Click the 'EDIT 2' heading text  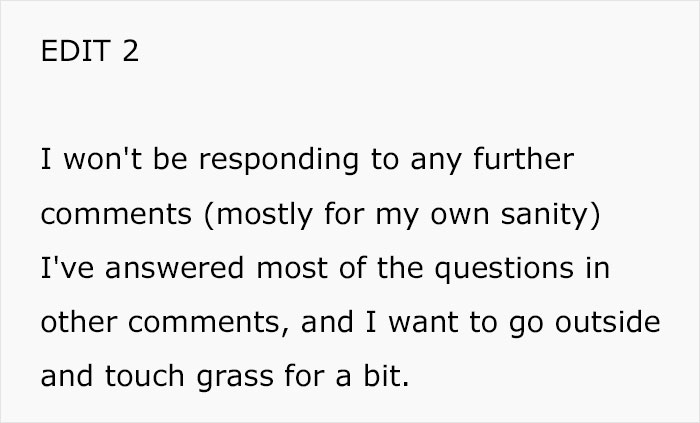[x=89, y=52]
